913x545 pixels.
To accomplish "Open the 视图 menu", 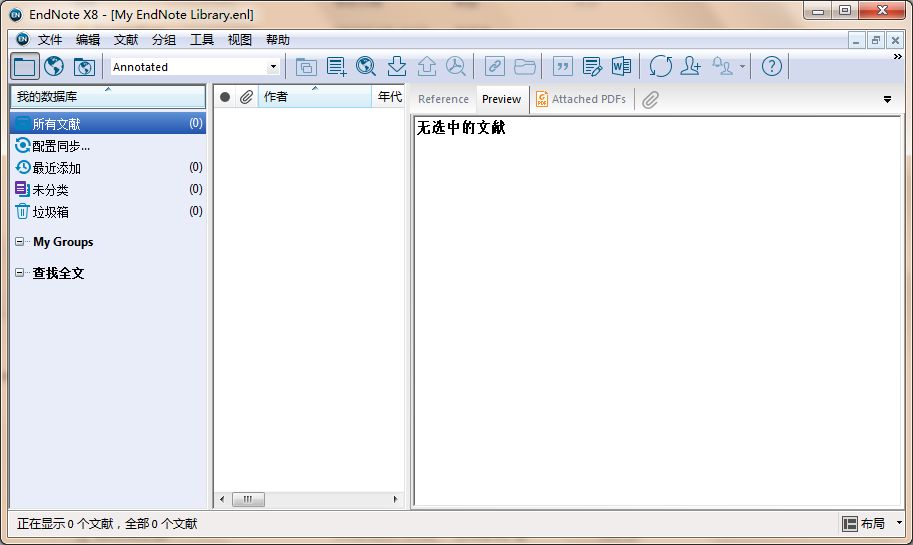I will click(240, 40).
